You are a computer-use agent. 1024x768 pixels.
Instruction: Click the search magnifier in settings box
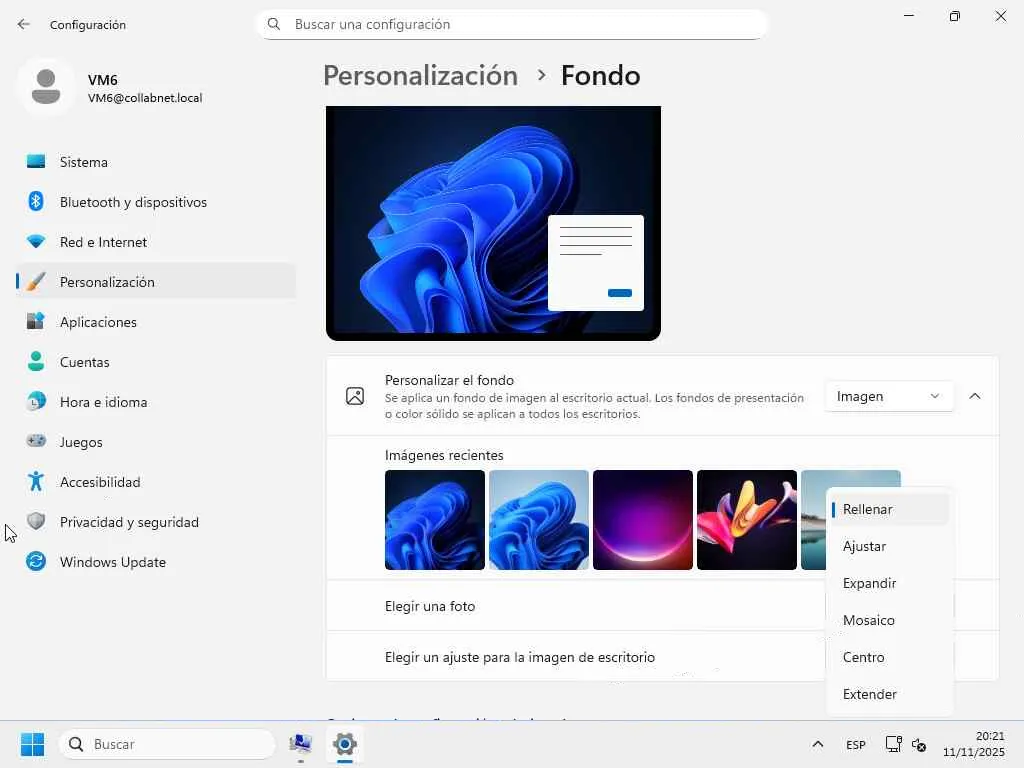coord(274,24)
